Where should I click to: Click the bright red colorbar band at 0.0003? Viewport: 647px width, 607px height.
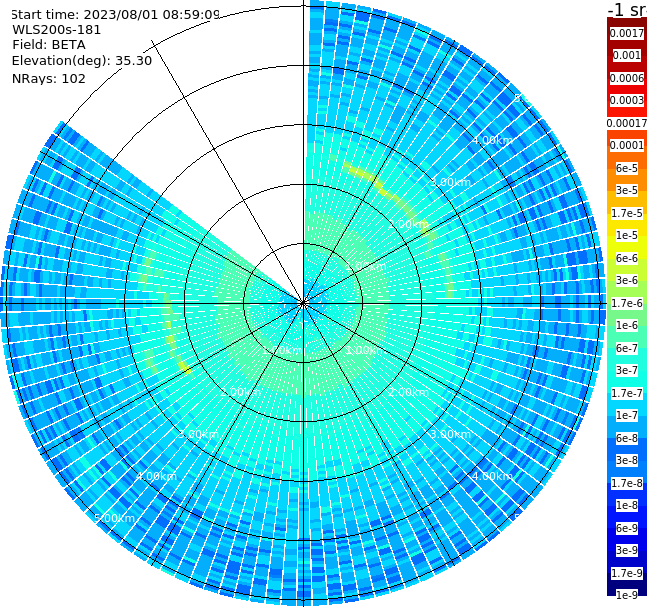[x=627, y=100]
